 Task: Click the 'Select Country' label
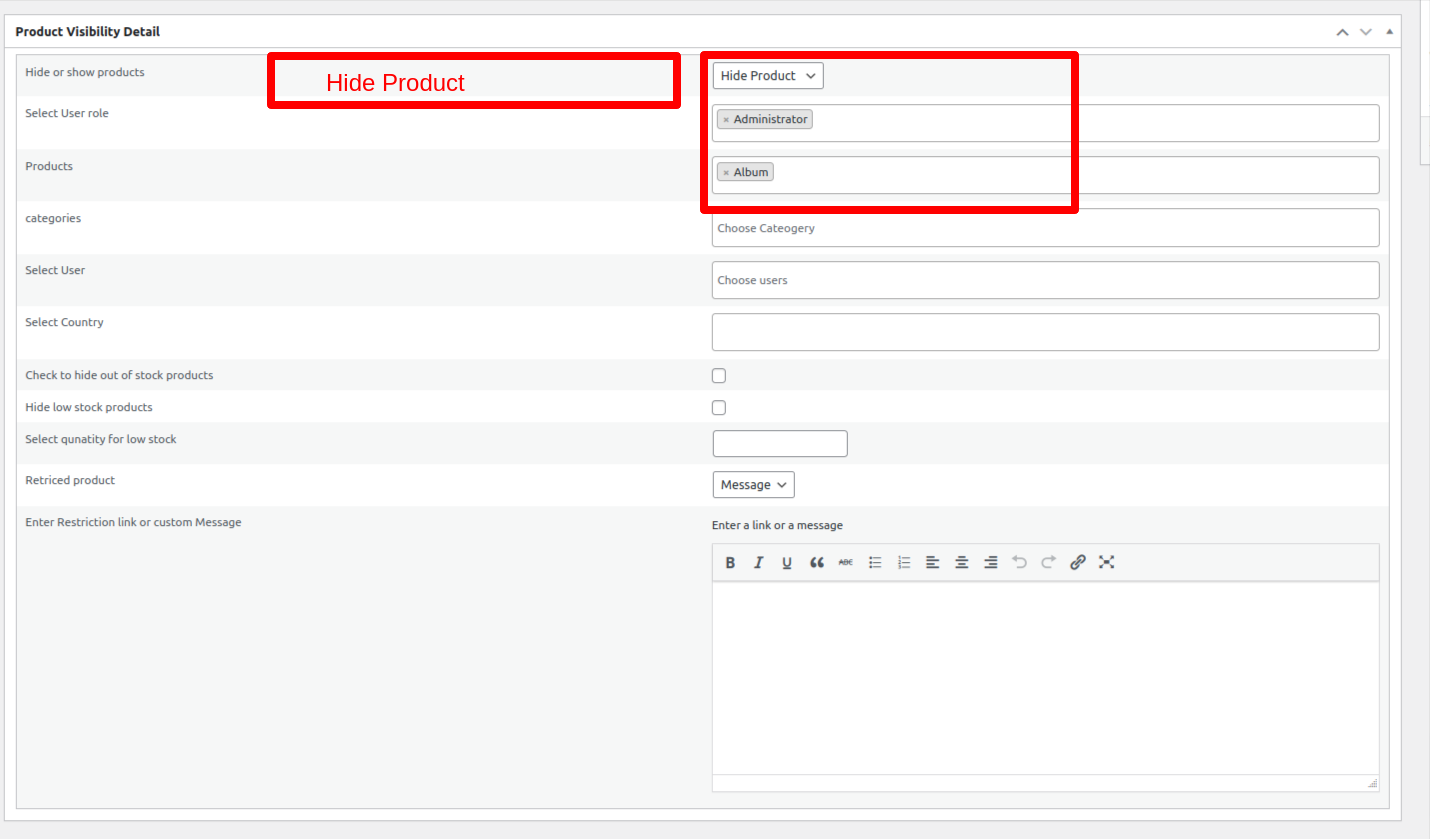pos(64,323)
